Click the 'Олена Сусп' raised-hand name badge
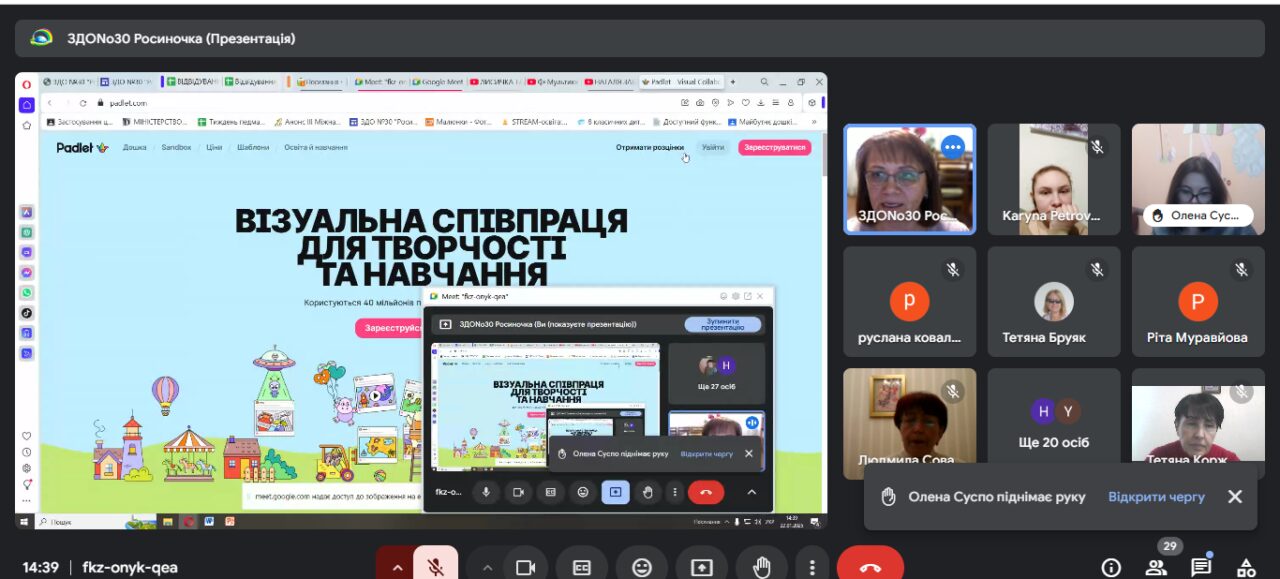Screen dimensions: 1280x579 (x=1198, y=215)
